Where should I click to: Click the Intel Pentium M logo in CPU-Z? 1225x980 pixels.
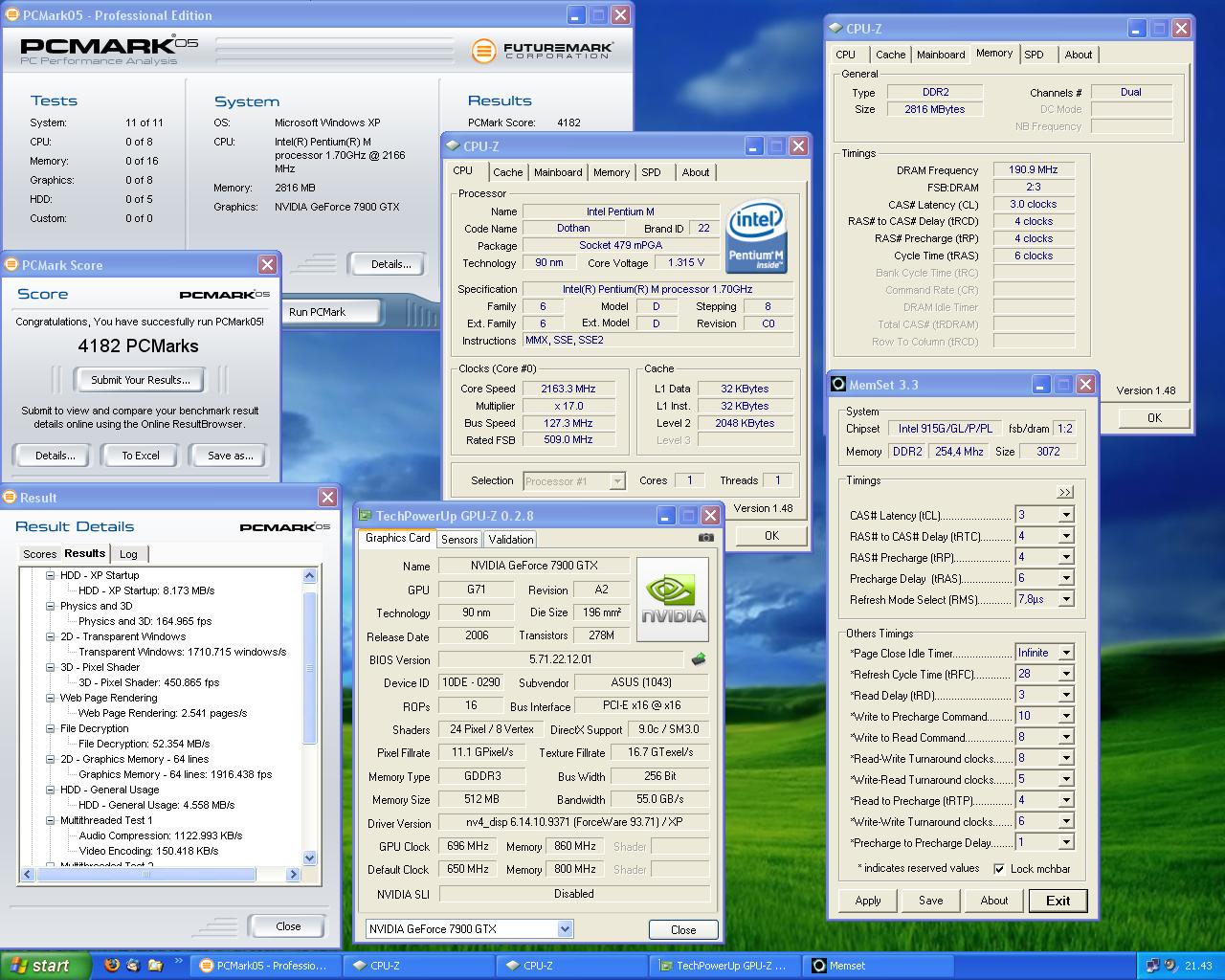coord(756,234)
